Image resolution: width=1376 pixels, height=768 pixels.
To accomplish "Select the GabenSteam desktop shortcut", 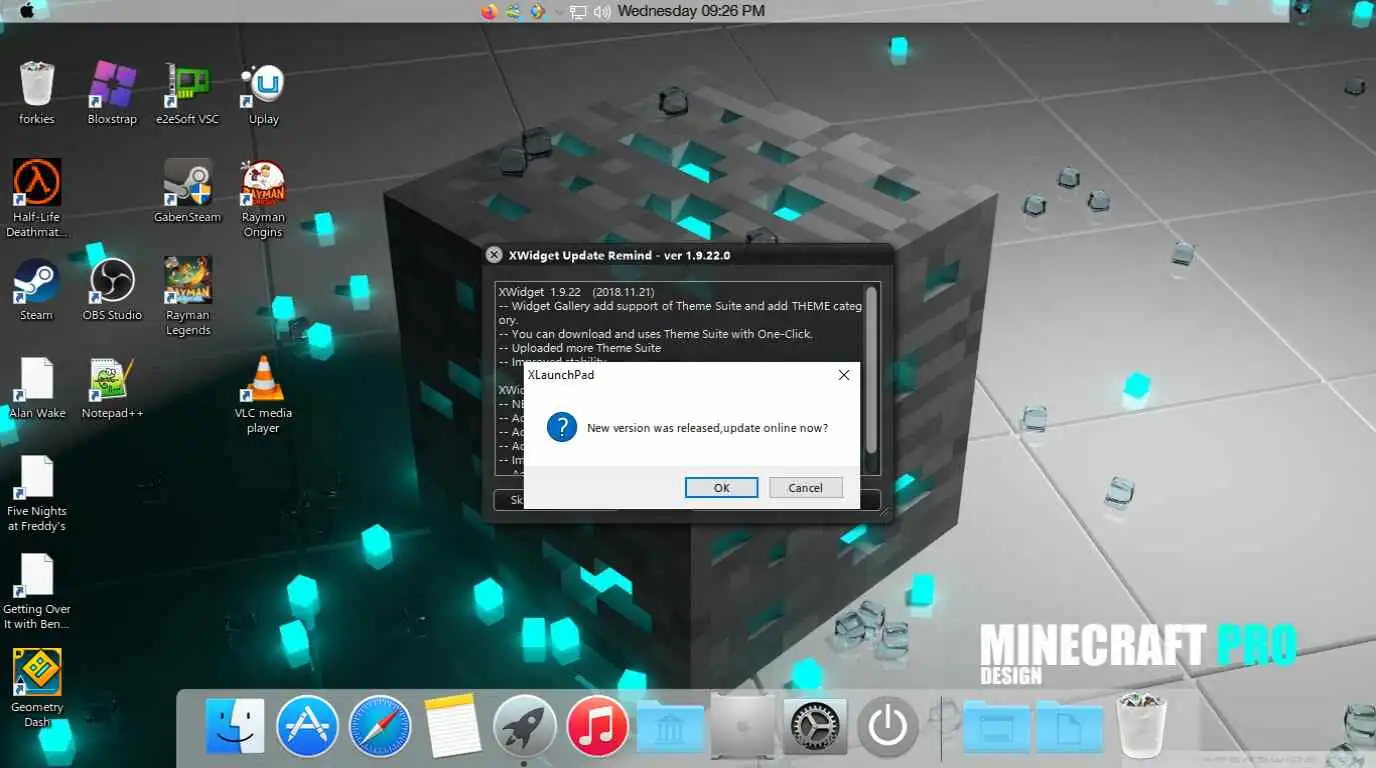I will [187, 191].
